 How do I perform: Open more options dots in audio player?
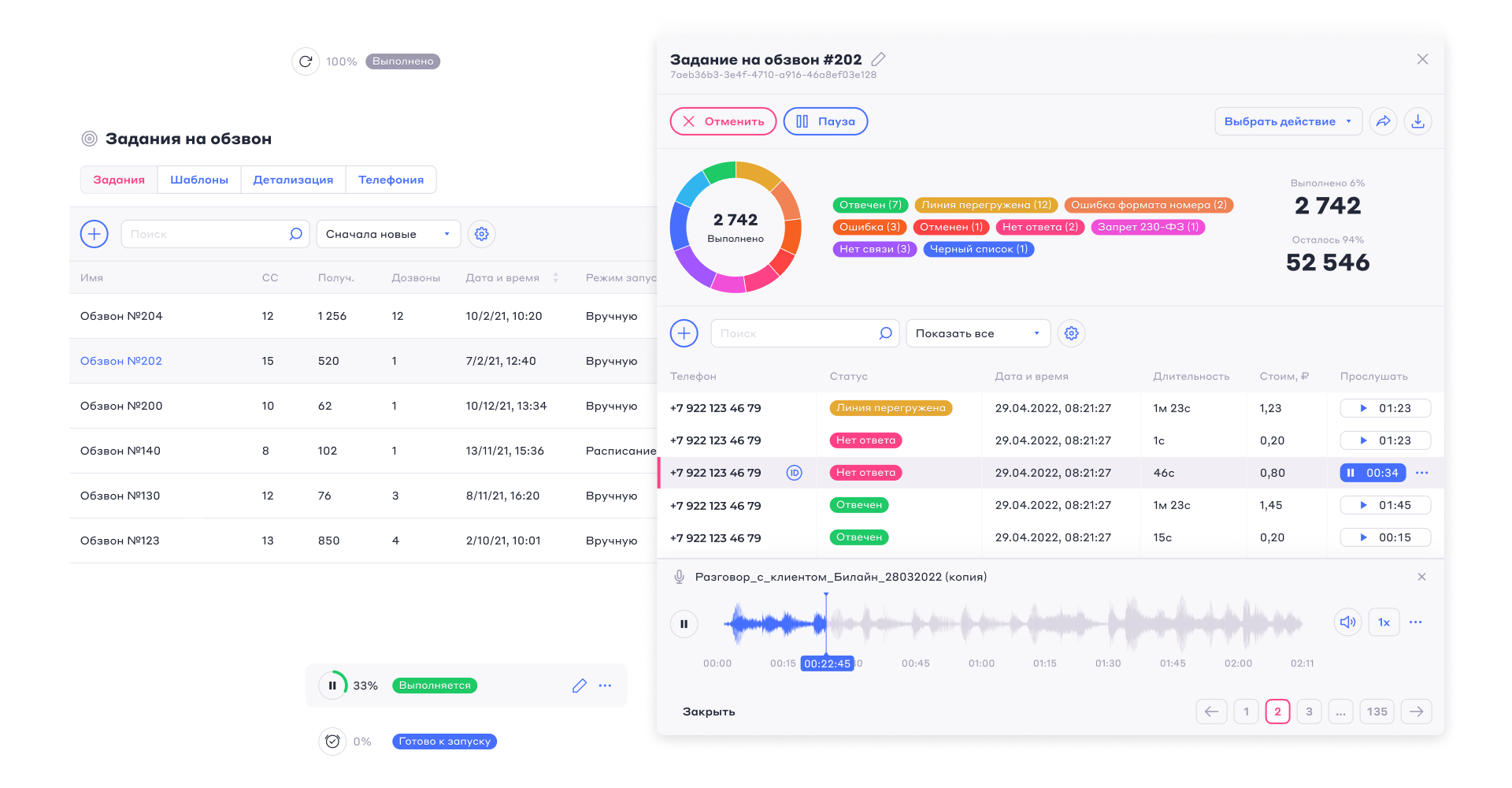1416,623
